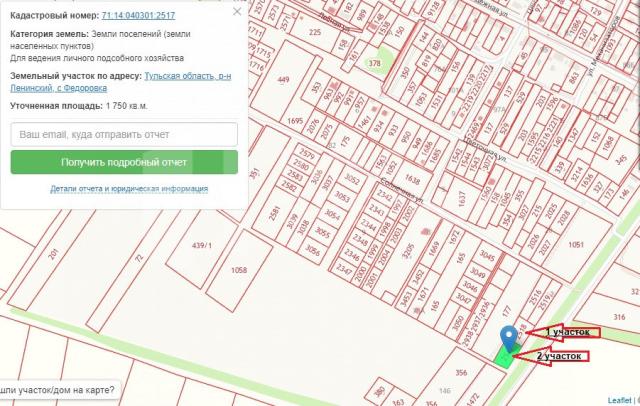The height and width of the screenshot is (406, 640).
Task: Select green parcel labeled 378
Action: click(375, 63)
